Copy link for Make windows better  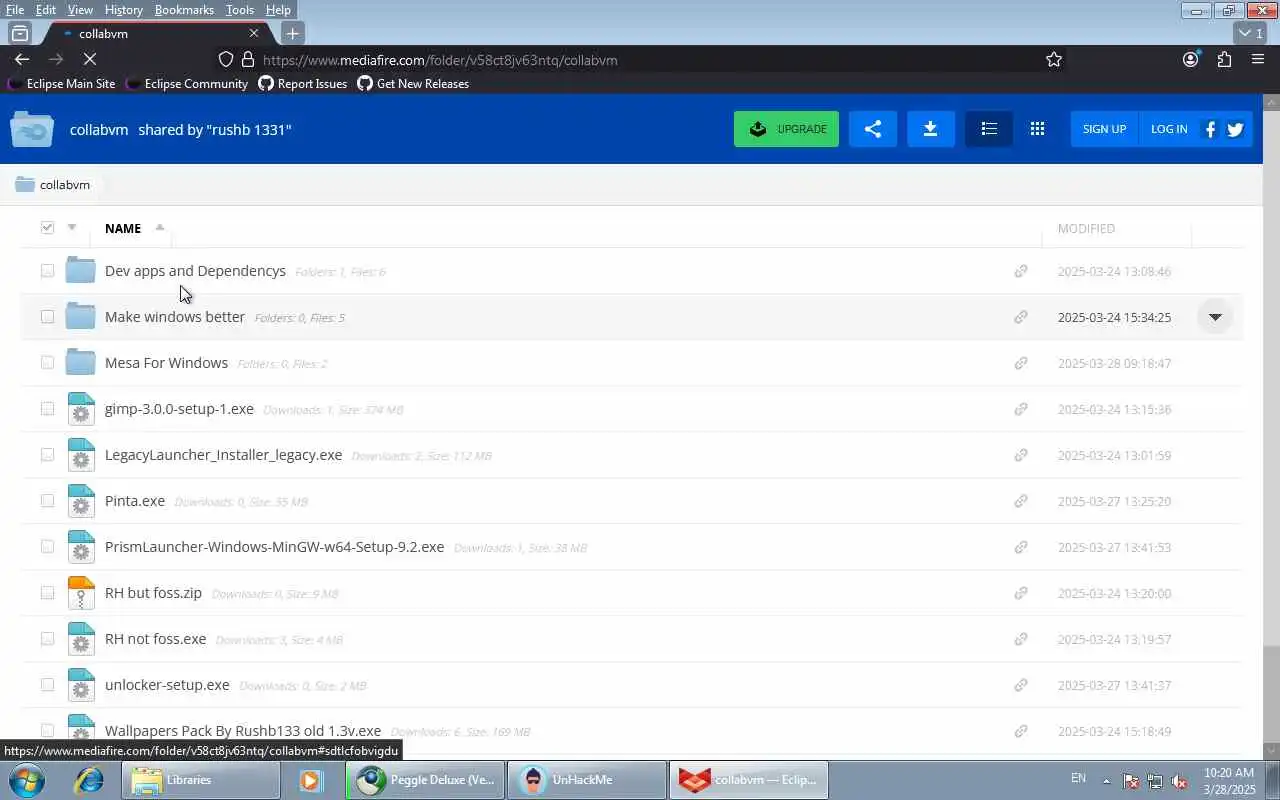pyautogui.click(x=1021, y=317)
